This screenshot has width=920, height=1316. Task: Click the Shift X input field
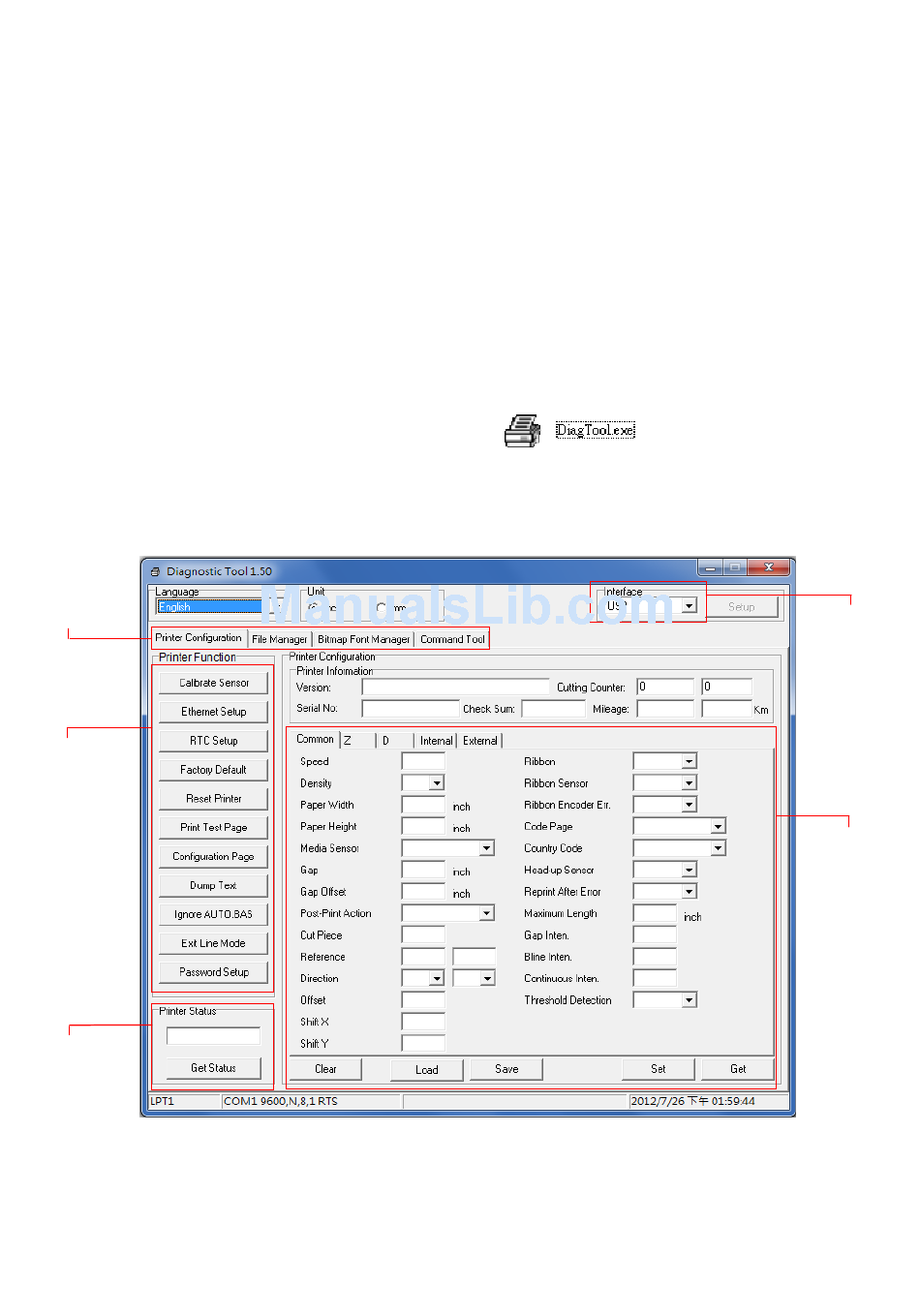point(423,1022)
